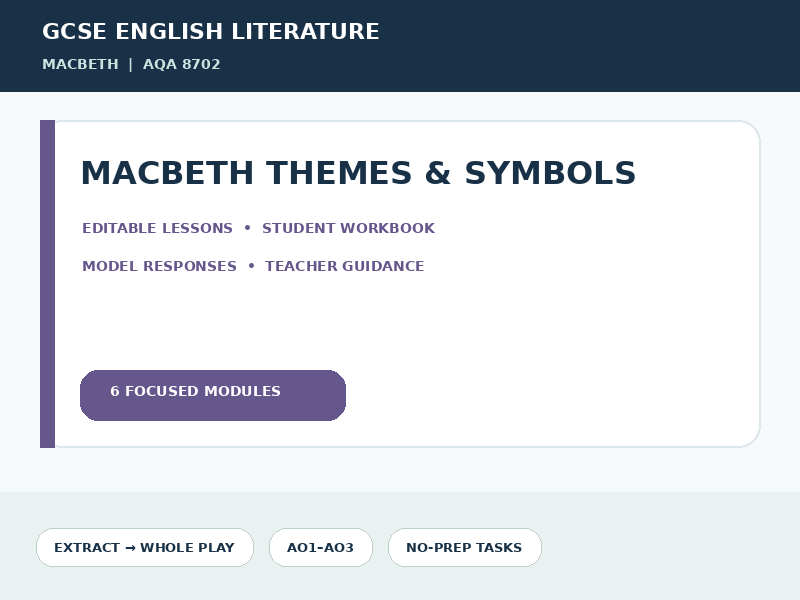The image size is (800, 600).
Task: Click the Macbeth Themes & Symbols title
Action: pos(358,172)
